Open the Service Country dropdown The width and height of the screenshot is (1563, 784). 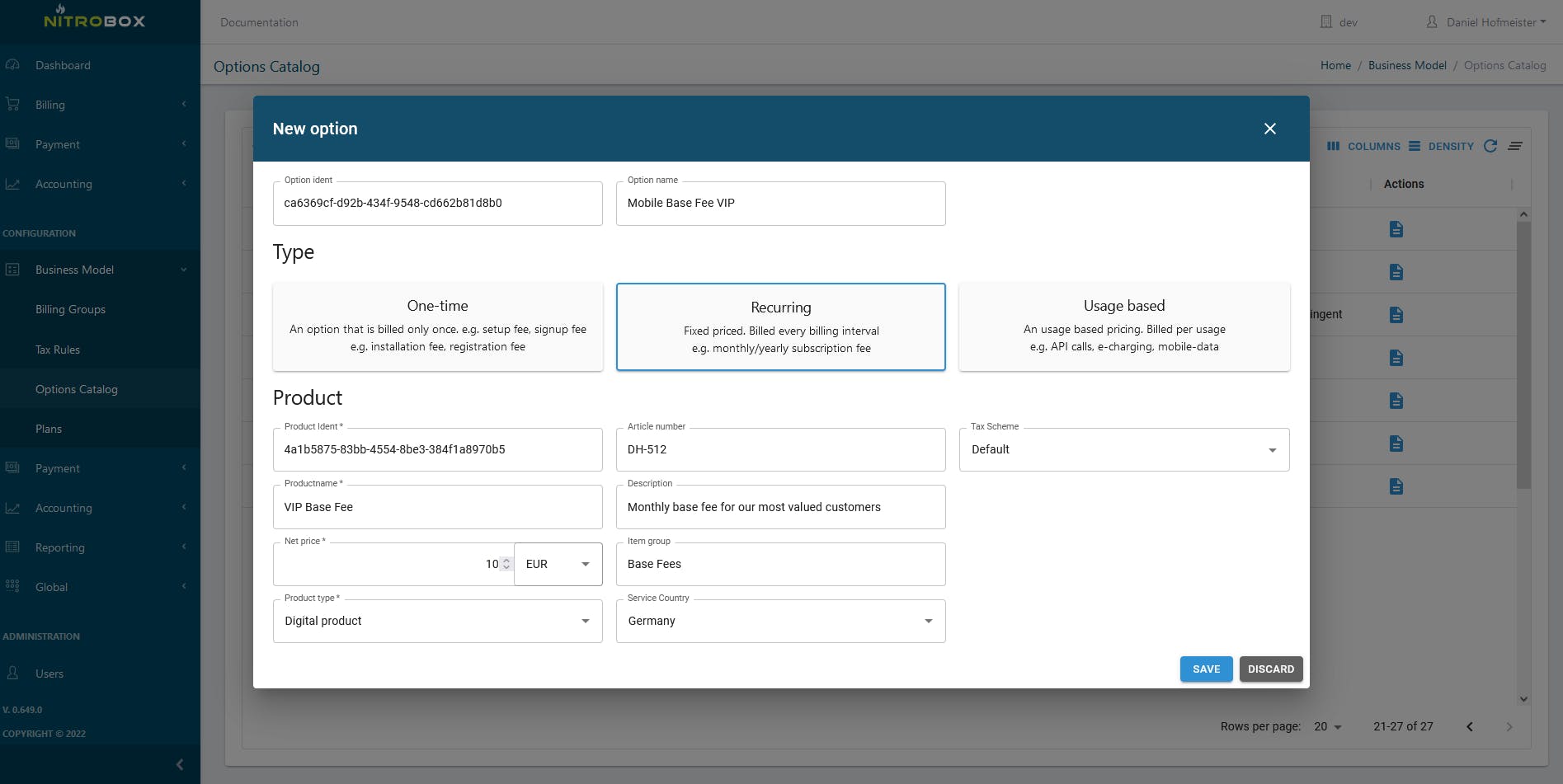780,621
